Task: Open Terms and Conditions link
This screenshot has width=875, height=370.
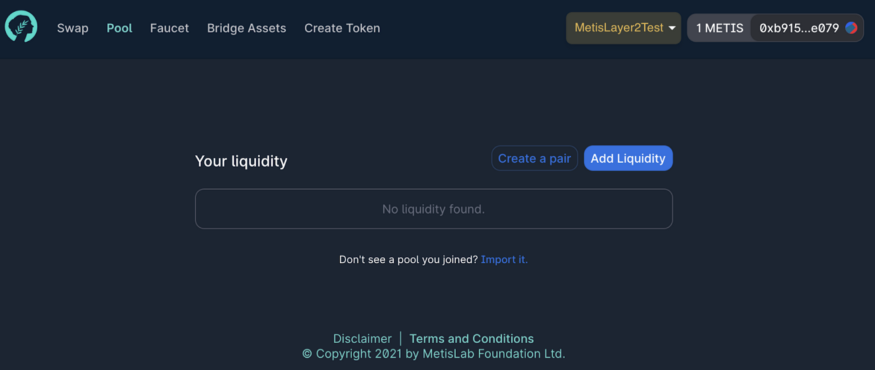Action: 472,339
